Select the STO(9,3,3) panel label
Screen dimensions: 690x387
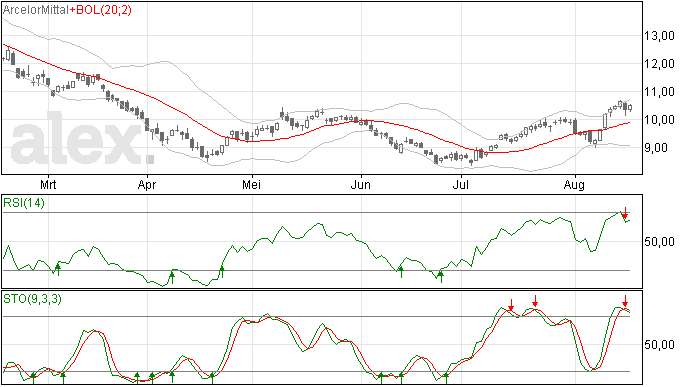(32, 299)
